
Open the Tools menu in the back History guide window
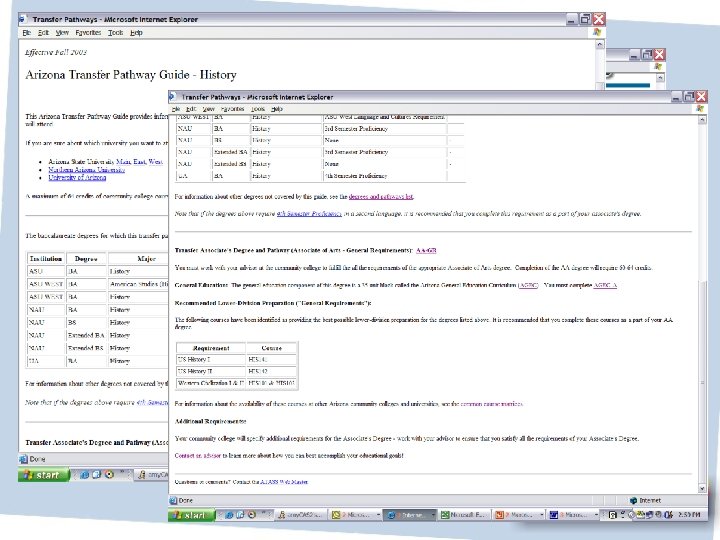click(115, 33)
